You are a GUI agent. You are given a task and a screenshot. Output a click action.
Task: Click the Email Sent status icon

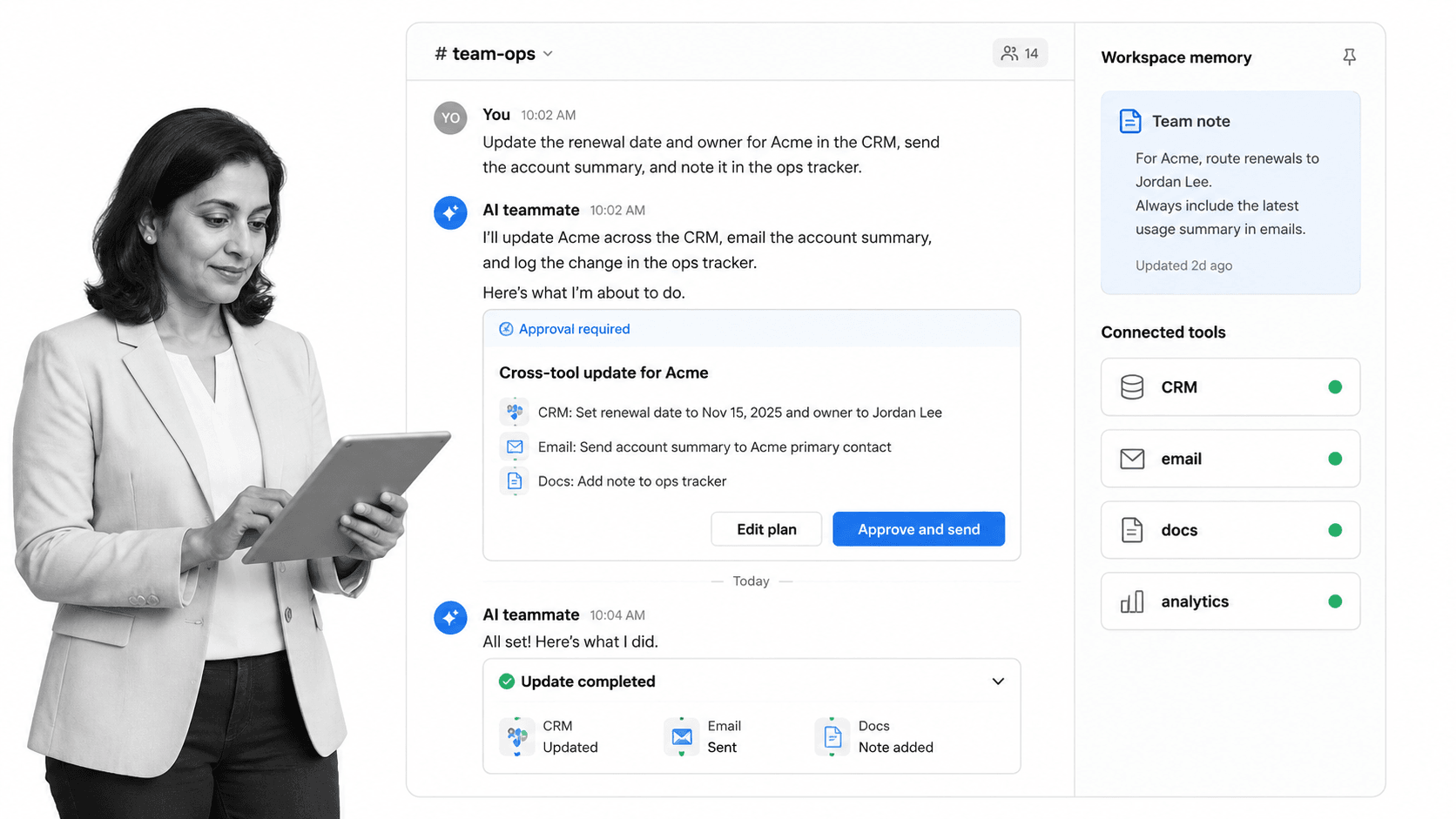(x=682, y=736)
